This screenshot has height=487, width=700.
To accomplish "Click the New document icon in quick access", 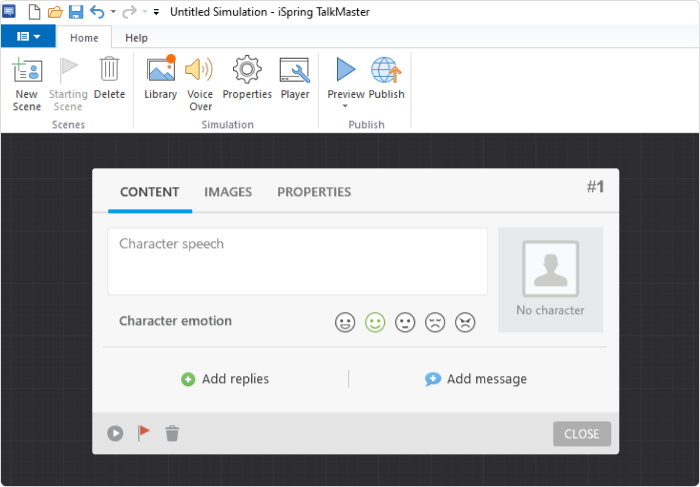I will click(34, 12).
